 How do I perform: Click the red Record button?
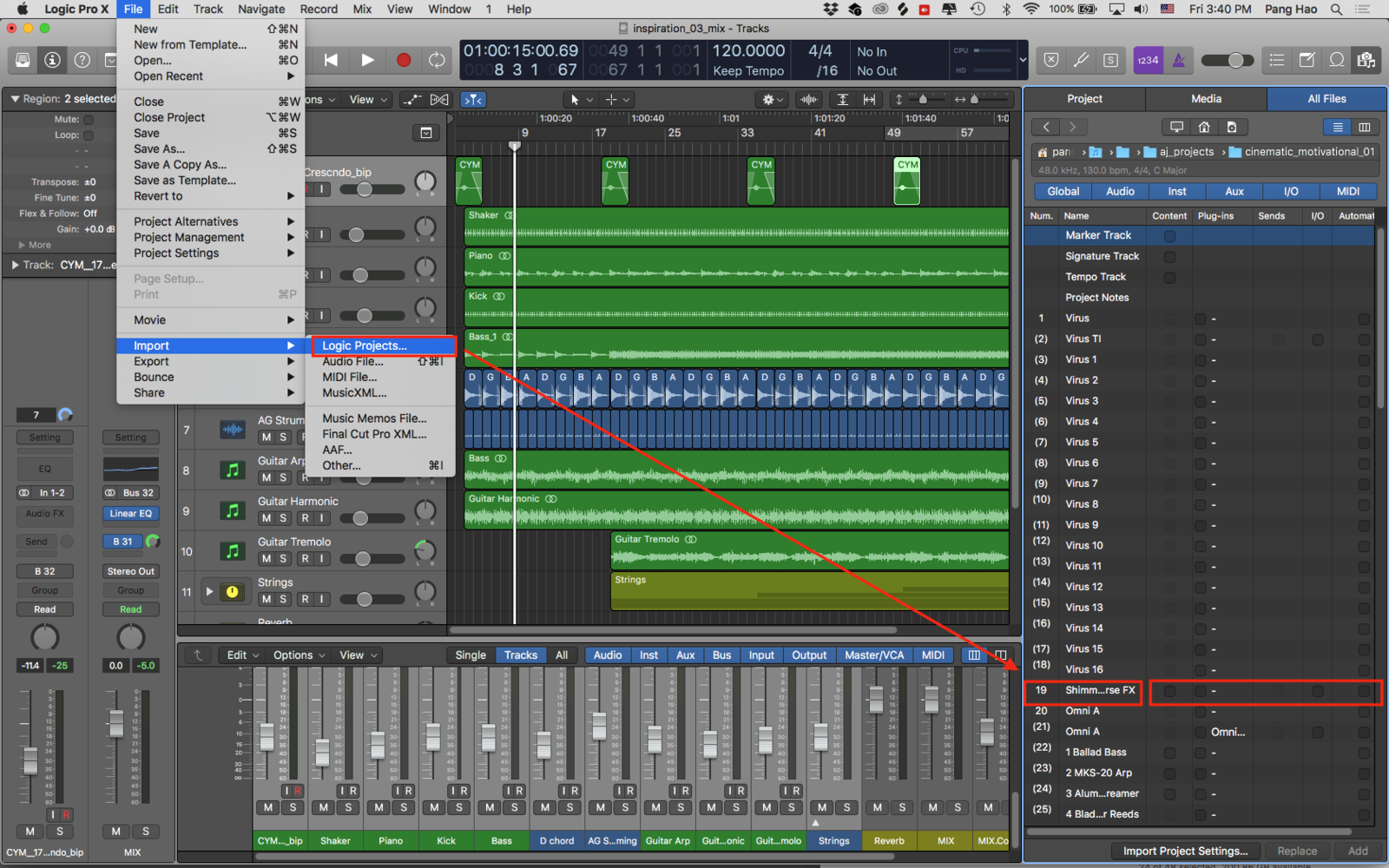tap(404, 60)
